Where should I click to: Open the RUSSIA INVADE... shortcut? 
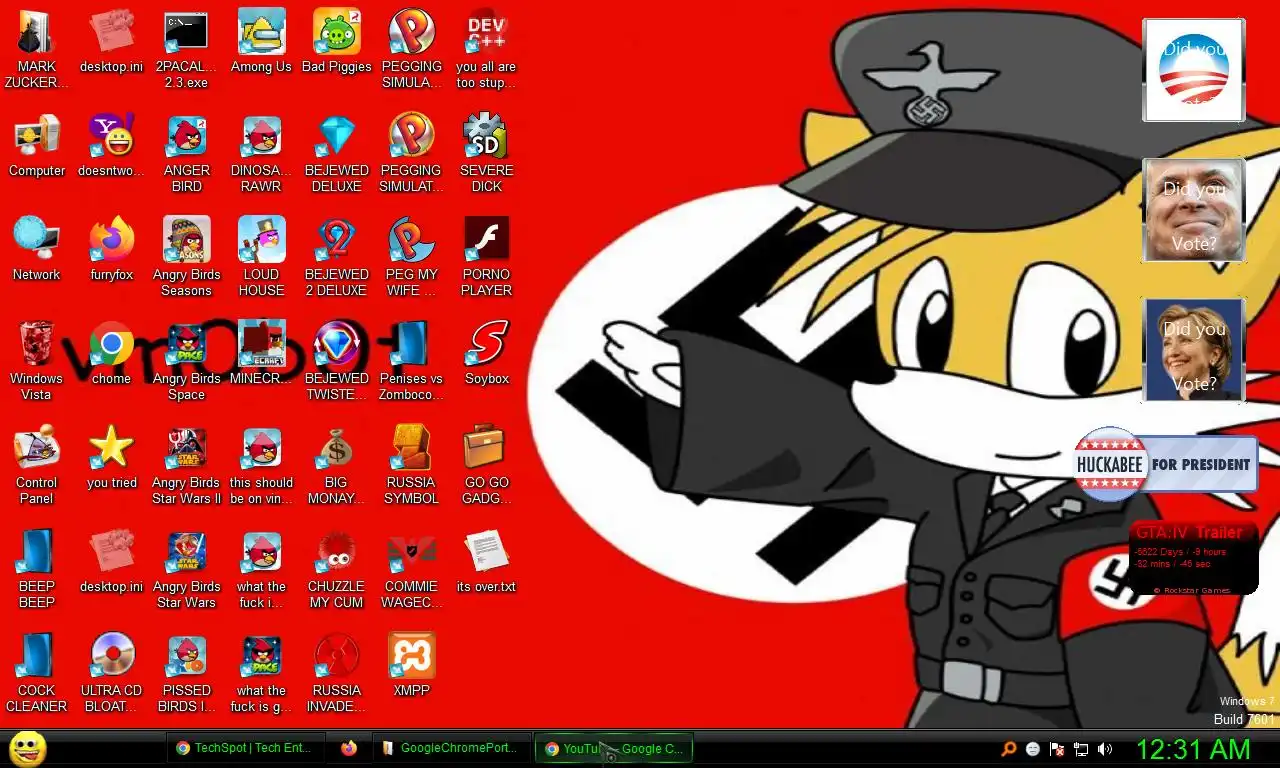click(x=336, y=674)
